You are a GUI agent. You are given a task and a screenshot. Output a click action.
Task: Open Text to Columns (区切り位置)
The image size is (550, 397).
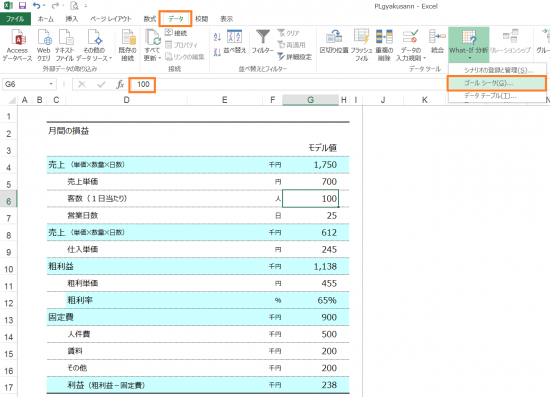pos(334,42)
